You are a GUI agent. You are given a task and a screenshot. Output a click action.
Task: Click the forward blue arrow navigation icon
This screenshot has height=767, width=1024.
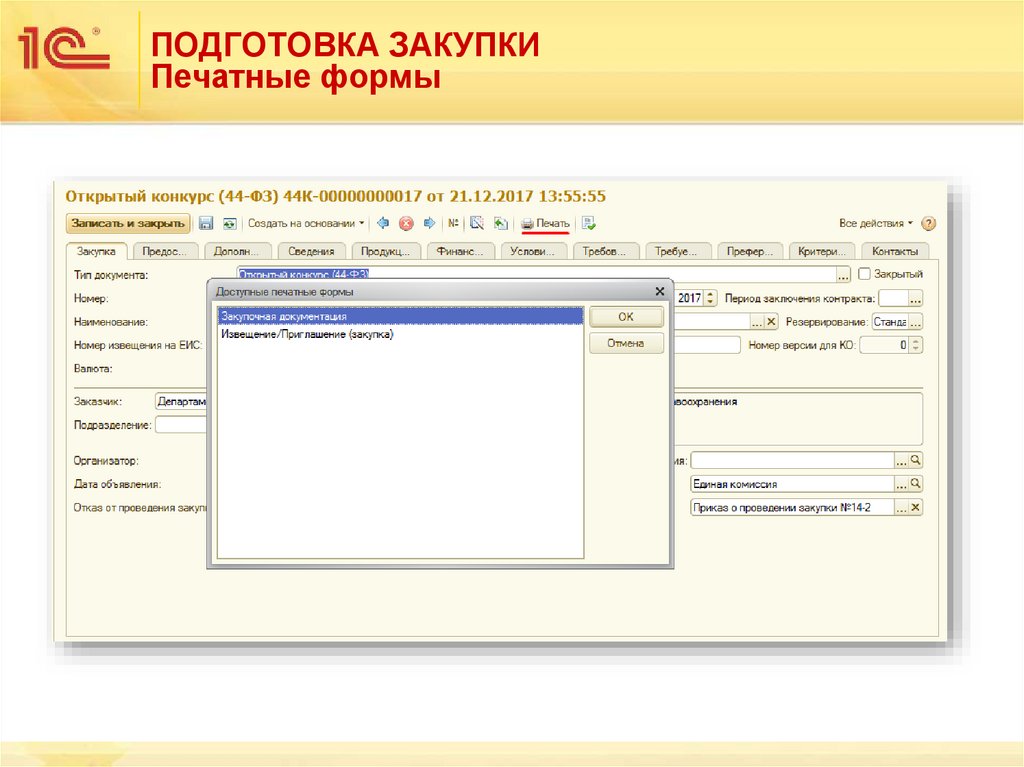pyautogui.click(x=428, y=222)
